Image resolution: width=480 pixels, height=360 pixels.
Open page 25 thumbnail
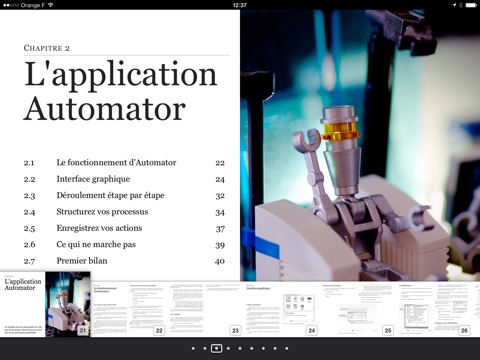(x=358, y=309)
